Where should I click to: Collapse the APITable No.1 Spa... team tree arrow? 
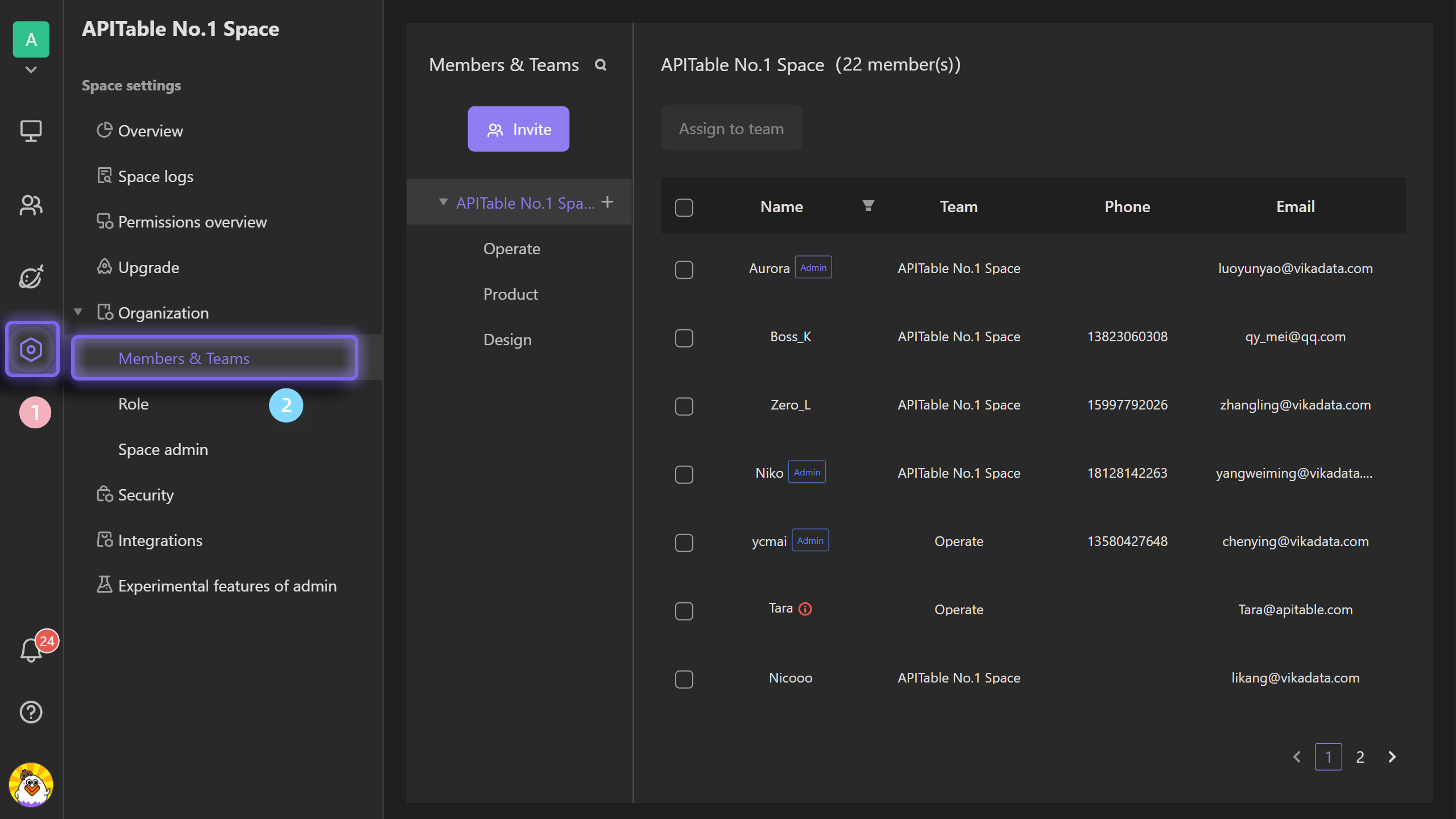443,202
